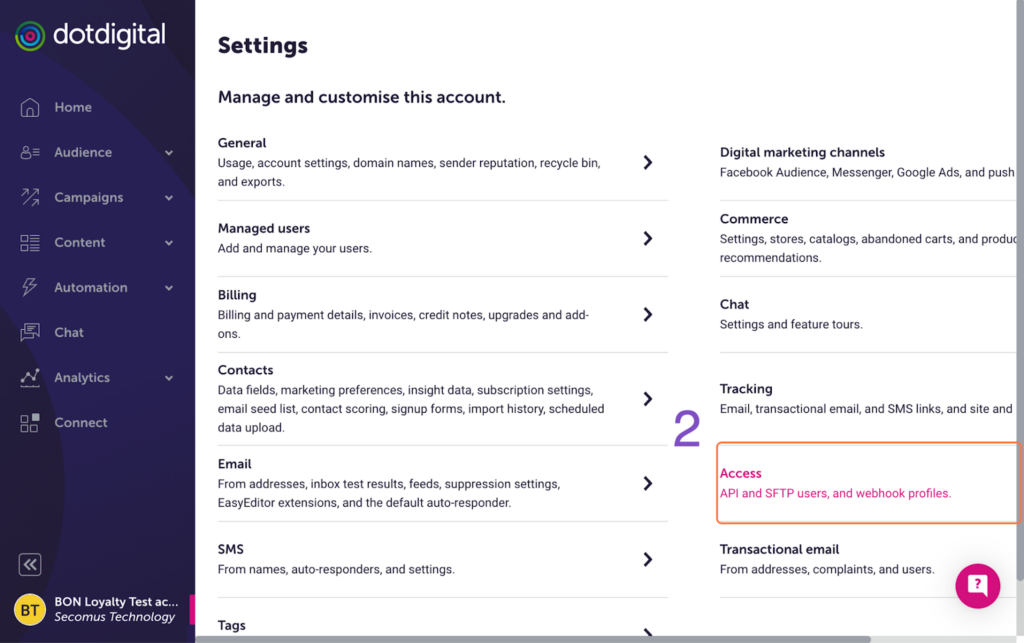Open General settings arrow
Screen dimensions: 1024x643
pos(648,162)
